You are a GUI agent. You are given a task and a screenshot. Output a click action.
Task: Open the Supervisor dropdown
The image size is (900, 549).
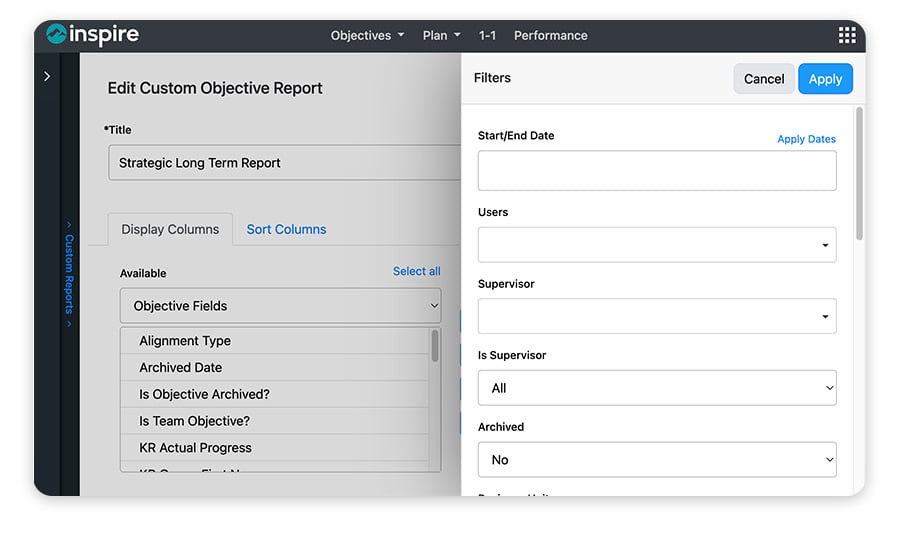pyautogui.click(x=657, y=316)
